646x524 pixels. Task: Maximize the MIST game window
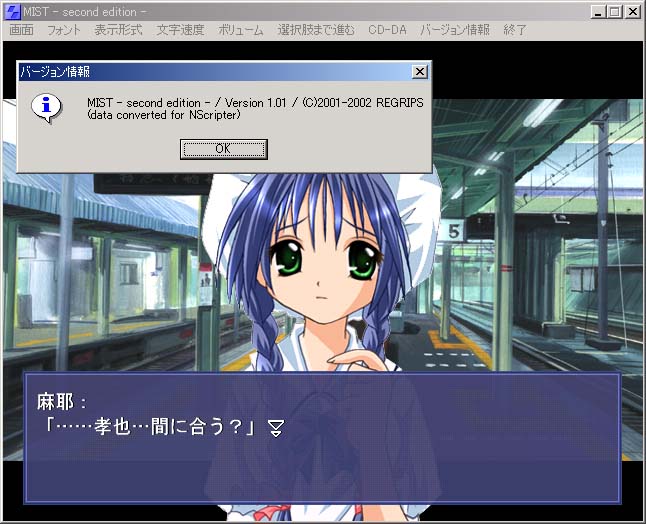614,12
